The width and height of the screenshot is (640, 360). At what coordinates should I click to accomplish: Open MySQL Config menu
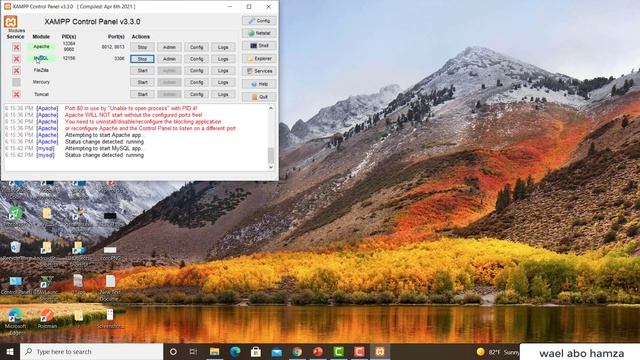tap(196, 59)
